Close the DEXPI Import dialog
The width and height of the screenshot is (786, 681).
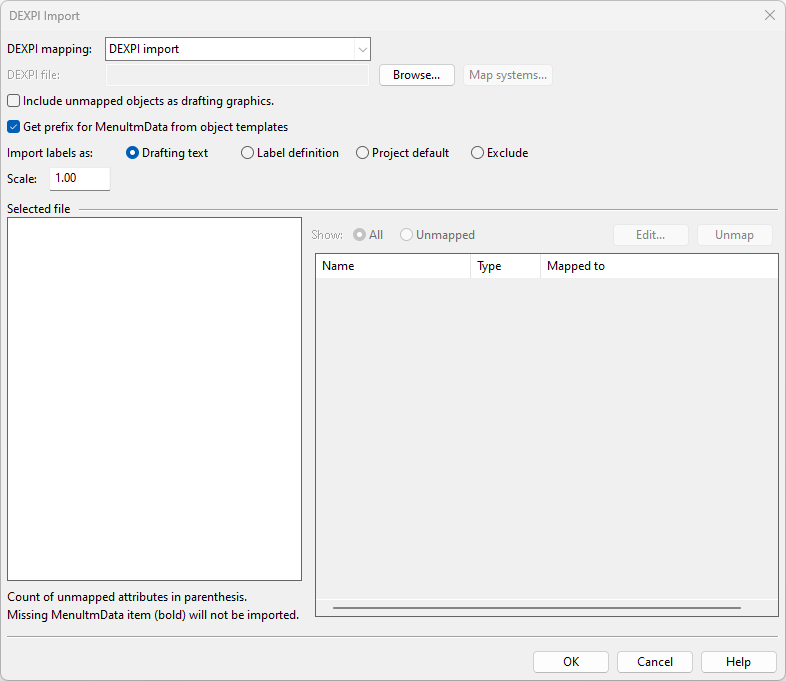coord(769,15)
